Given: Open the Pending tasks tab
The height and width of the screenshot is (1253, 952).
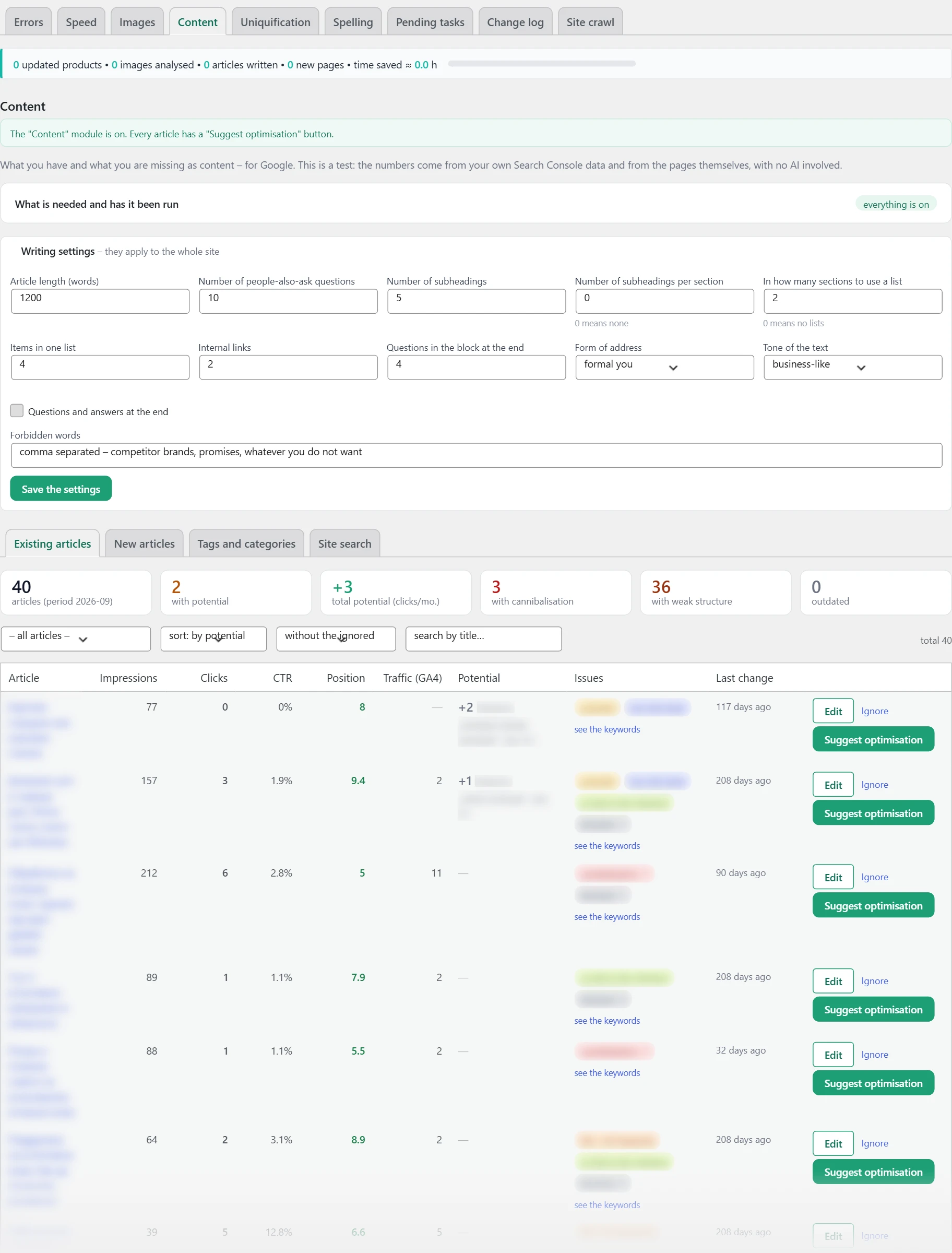Looking at the screenshot, I should [x=430, y=22].
